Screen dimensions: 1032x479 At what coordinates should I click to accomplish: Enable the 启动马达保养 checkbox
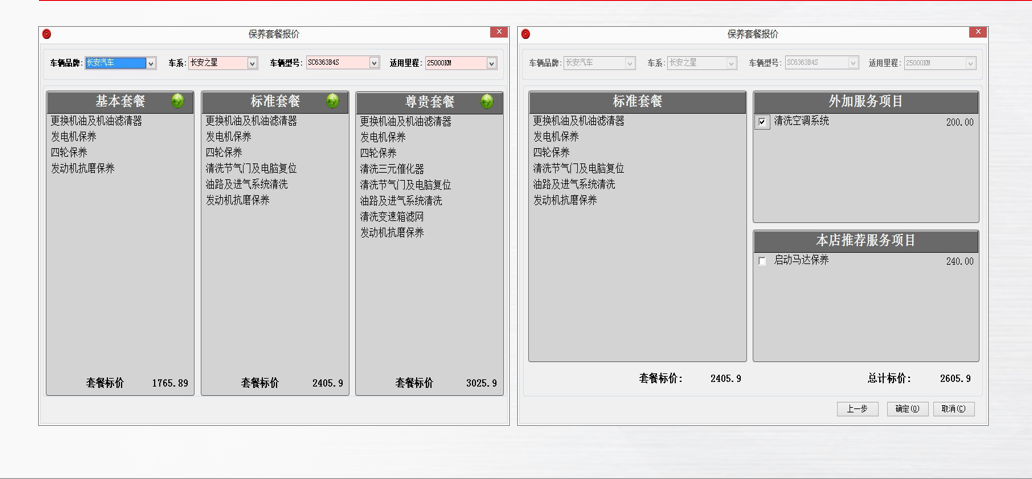coord(763,261)
